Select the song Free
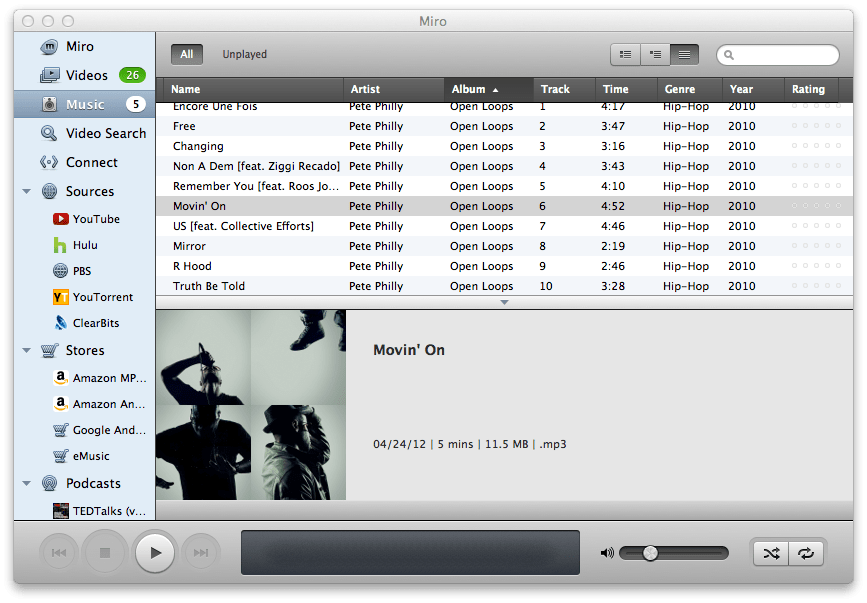The width and height of the screenshot is (867, 603). [x=504, y=126]
